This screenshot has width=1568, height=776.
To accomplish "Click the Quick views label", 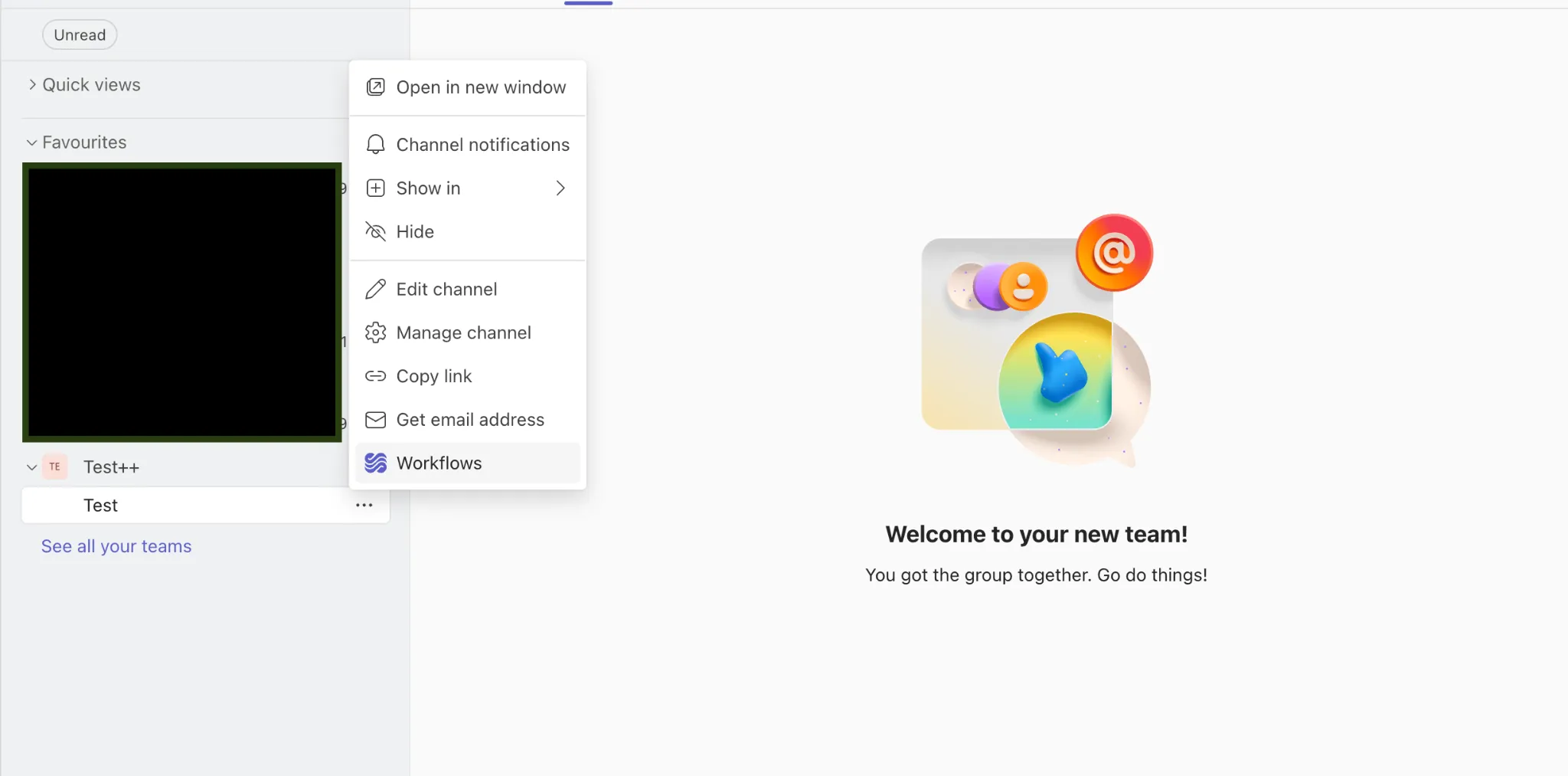I will pos(91,85).
